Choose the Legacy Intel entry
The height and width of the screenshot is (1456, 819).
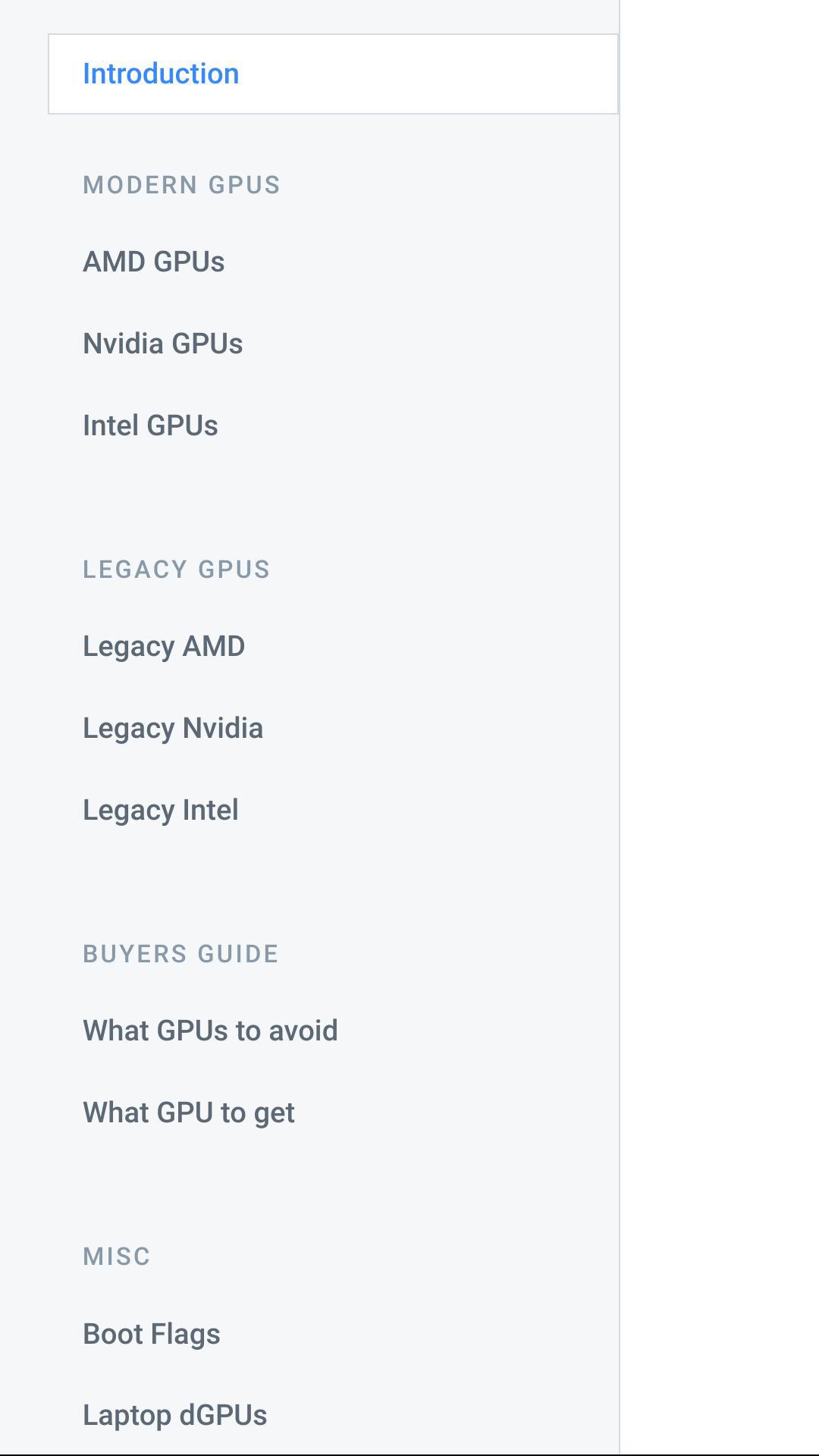pos(161,810)
